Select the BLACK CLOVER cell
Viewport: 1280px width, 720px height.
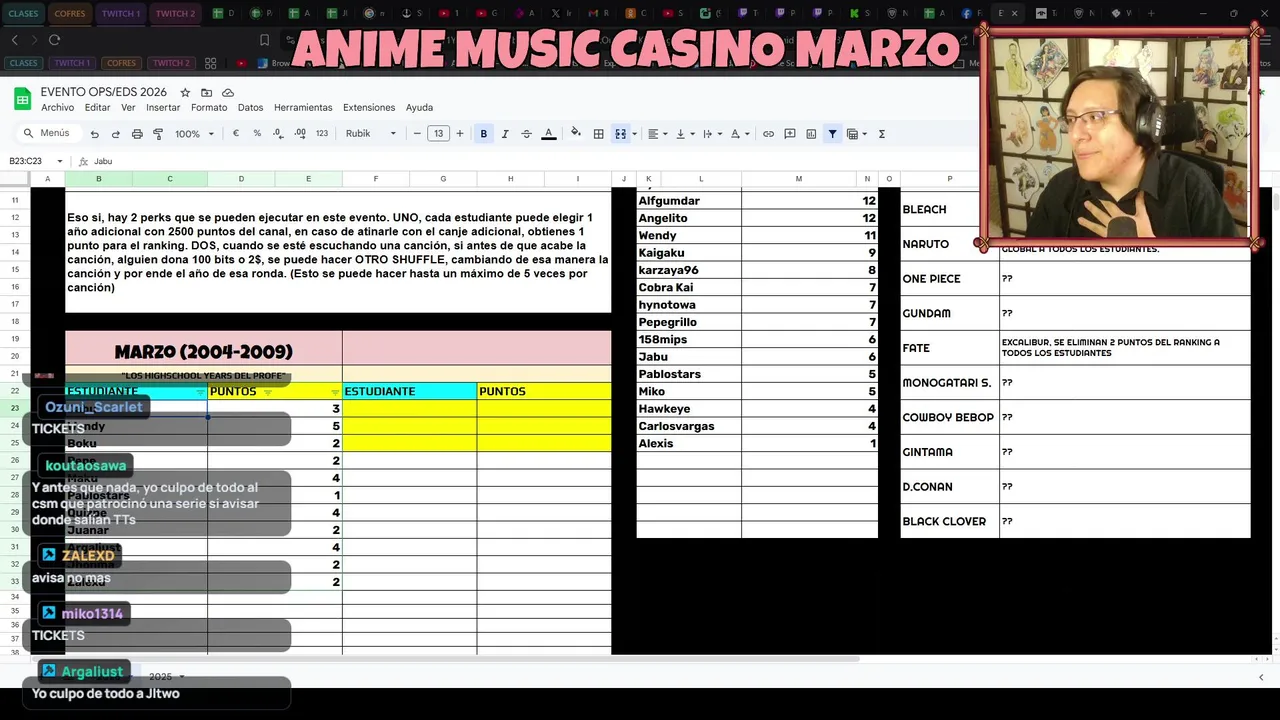pyautogui.click(x=949, y=521)
